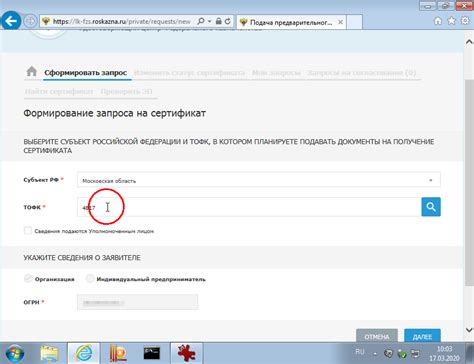Switch to 'Мои запросы' tab
474x364 pixels.
tap(276, 73)
